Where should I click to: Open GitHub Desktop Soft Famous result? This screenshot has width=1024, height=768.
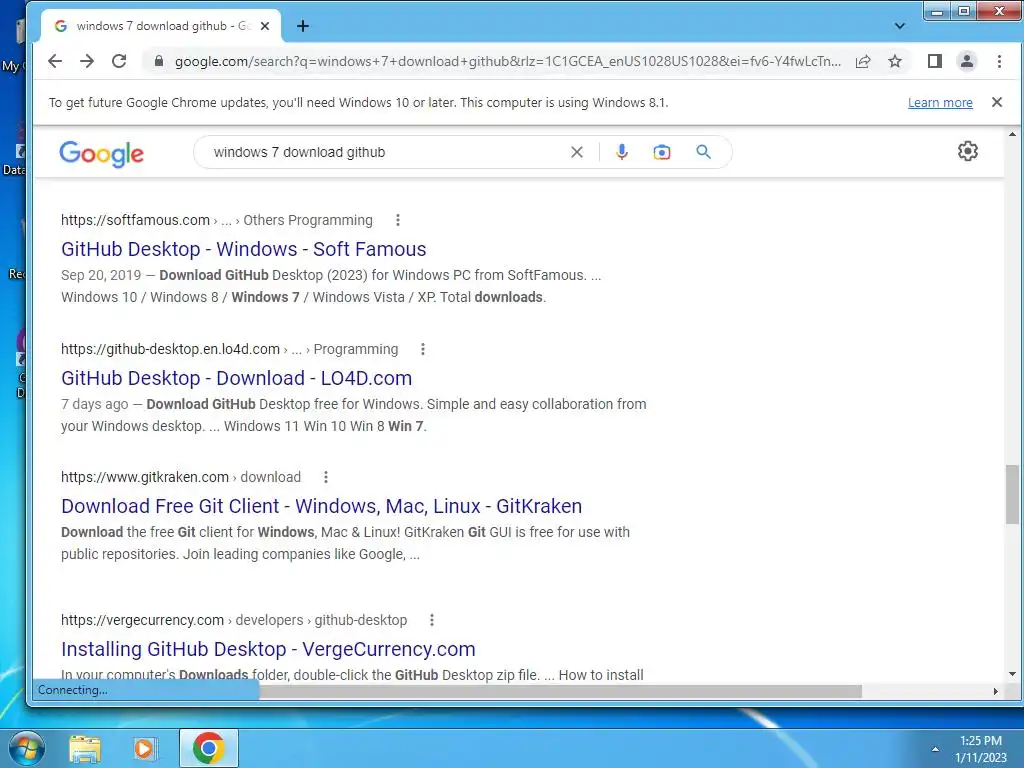click(x=244, y=249)
